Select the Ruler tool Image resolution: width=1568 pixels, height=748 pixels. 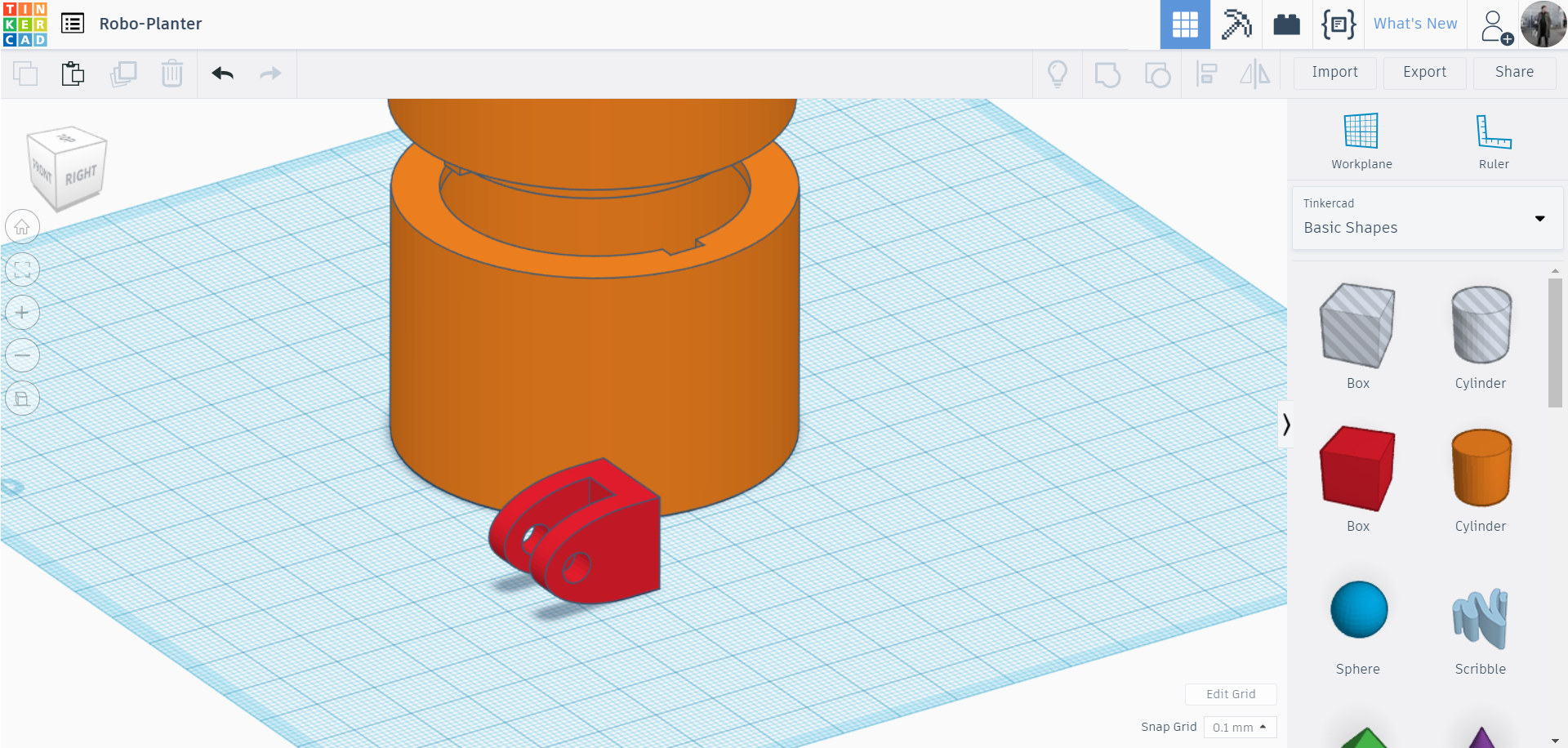[x=1494, y=140]
